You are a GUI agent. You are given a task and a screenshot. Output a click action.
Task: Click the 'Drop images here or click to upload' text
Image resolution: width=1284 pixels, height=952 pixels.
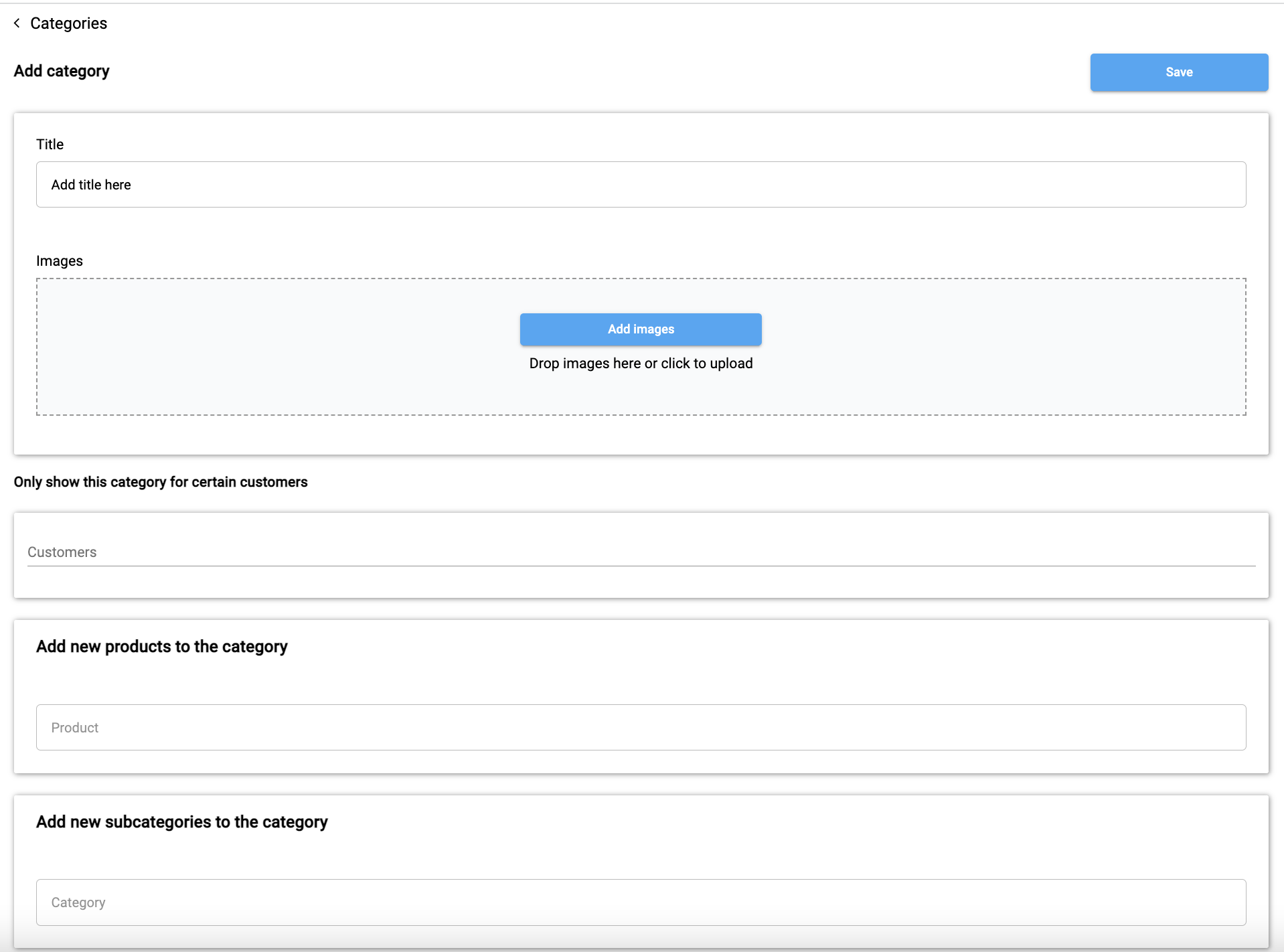pos(640,364)
